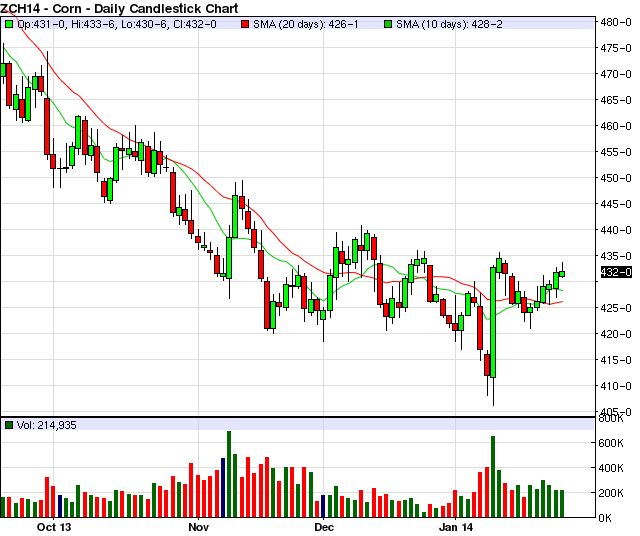Click the 415-0 price axis label
This screenshot has width=640, height=536.
click(x=616, y=360)
